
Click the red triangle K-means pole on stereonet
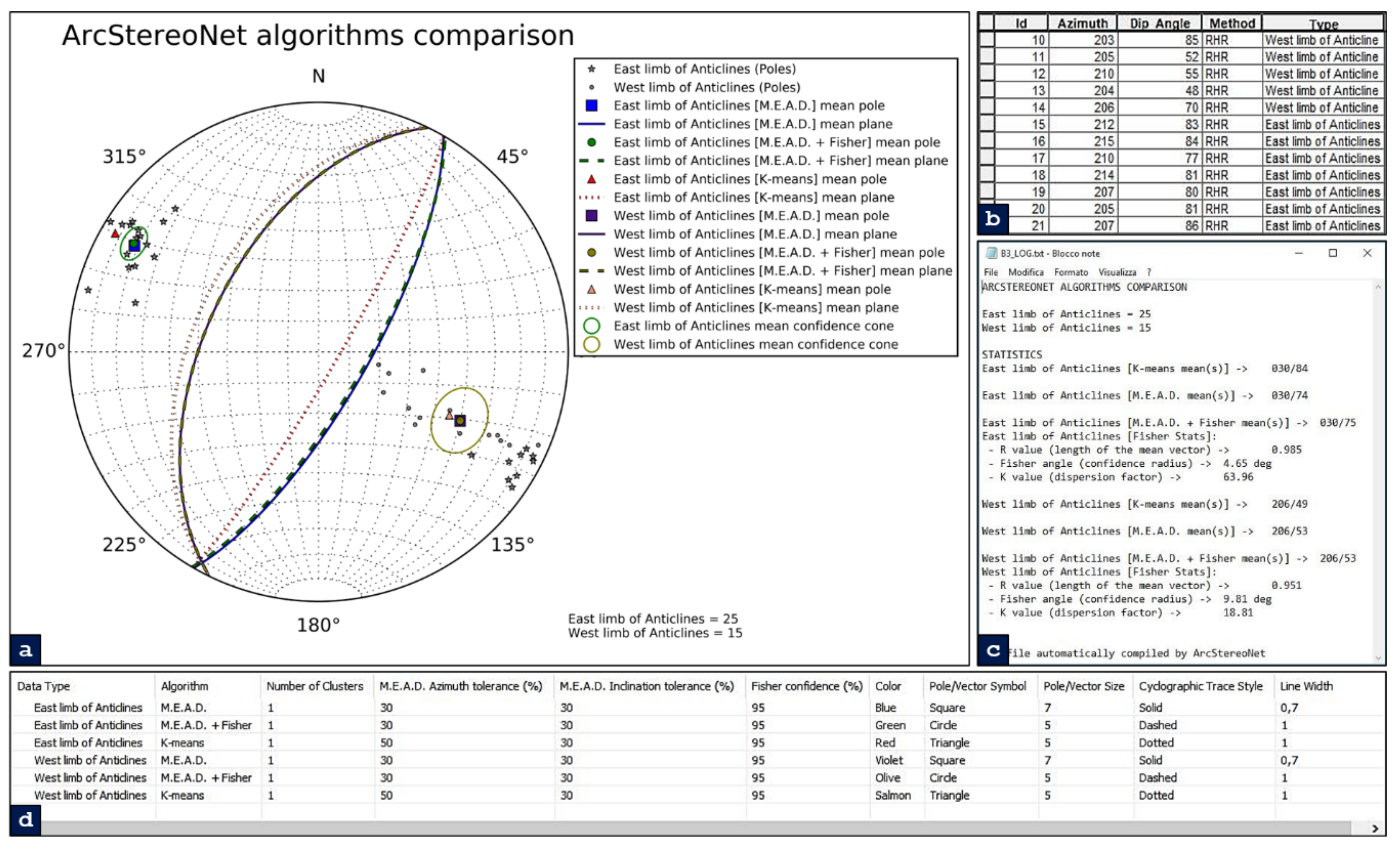115,234
